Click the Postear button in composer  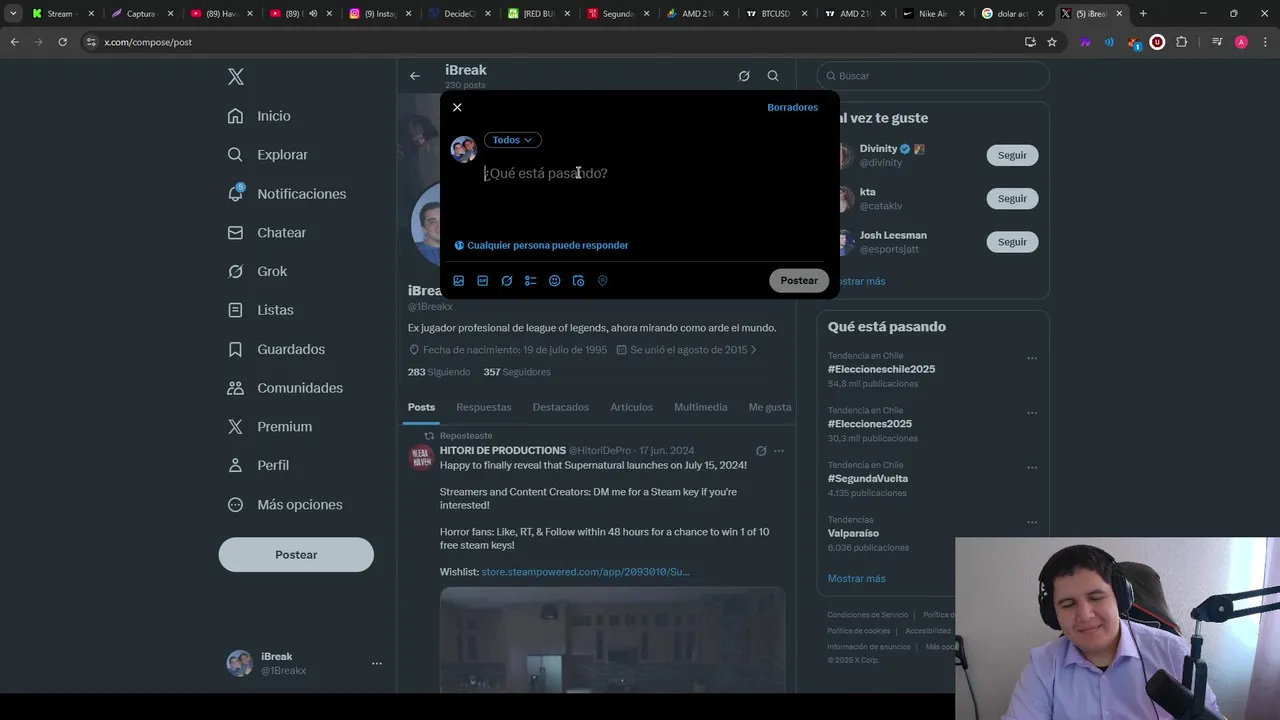799,281
